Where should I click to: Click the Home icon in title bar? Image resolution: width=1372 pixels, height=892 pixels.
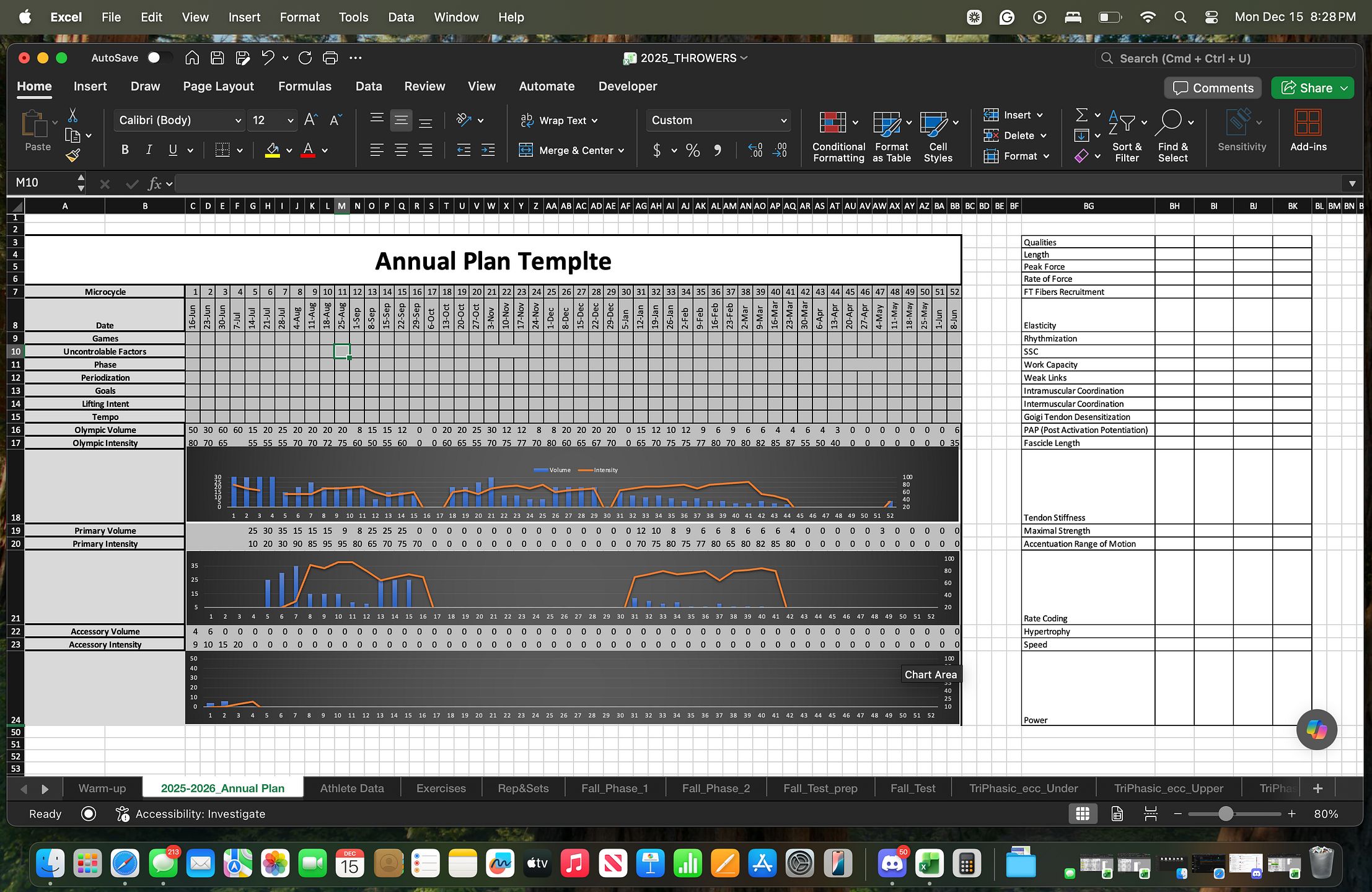192,58
